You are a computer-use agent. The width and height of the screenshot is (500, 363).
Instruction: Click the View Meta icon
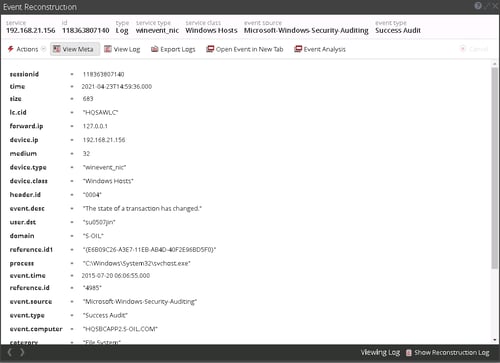coord(57,49)
